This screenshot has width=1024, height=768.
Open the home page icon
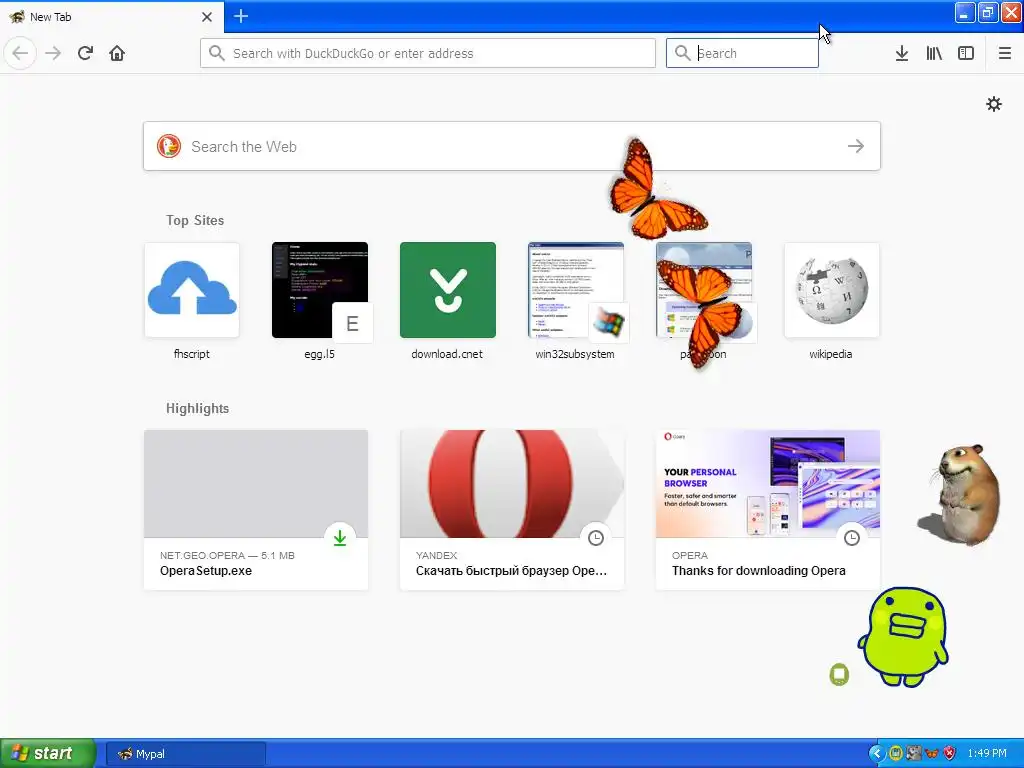[117, 53]
